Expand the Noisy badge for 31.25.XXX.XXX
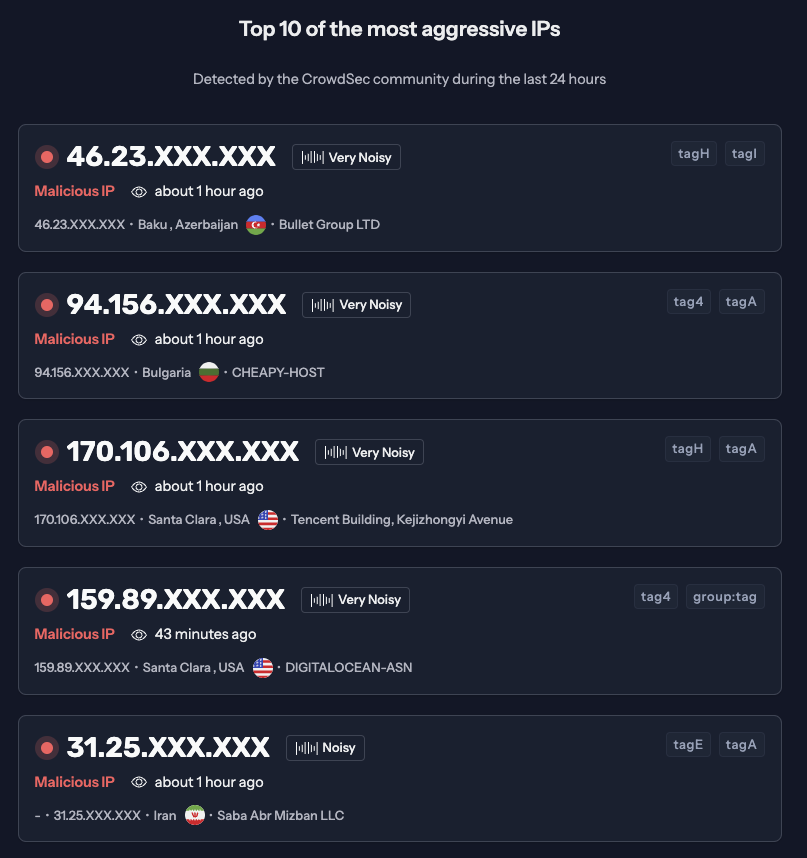This screenshot has width=807, height=858. coord(325,747)
